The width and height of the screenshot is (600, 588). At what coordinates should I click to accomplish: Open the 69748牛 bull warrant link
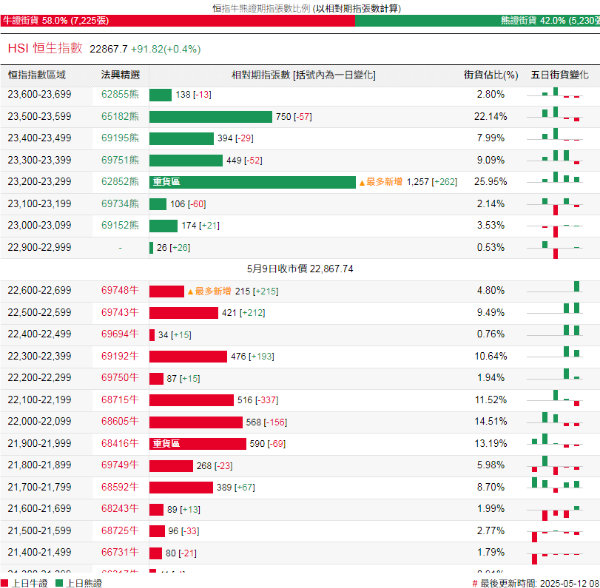120,290
